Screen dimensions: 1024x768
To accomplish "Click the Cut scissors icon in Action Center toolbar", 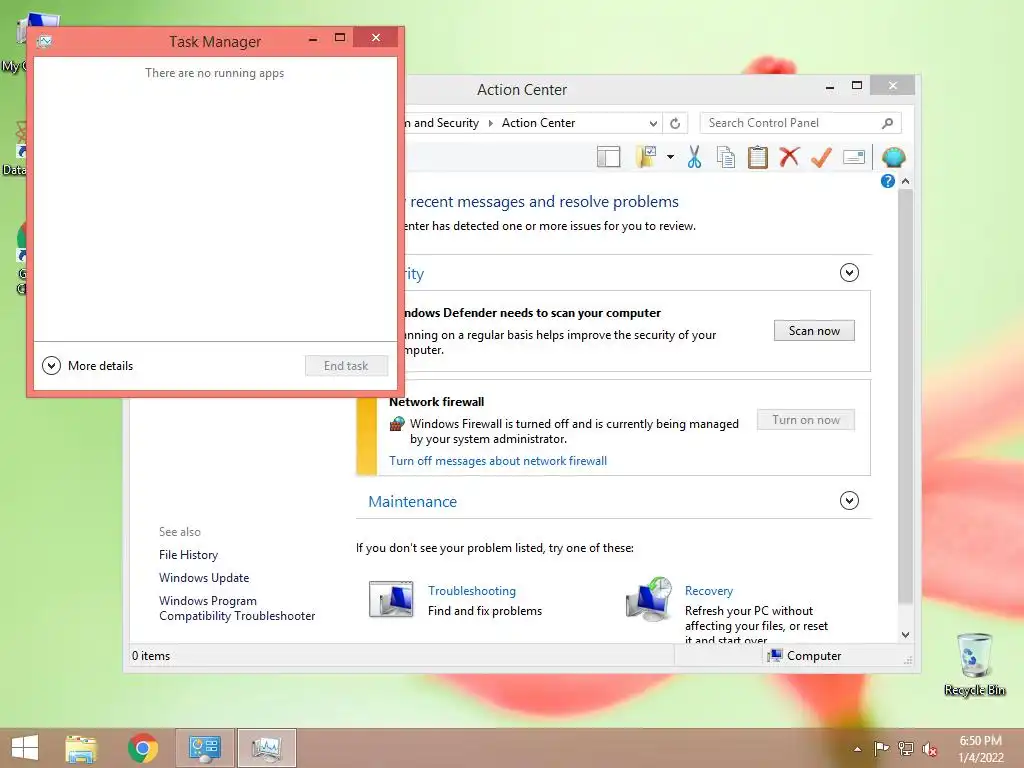I will [694, 157].
